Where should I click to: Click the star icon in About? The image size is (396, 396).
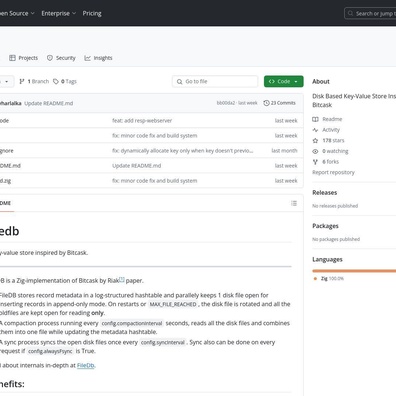click(x=315, y=140)
